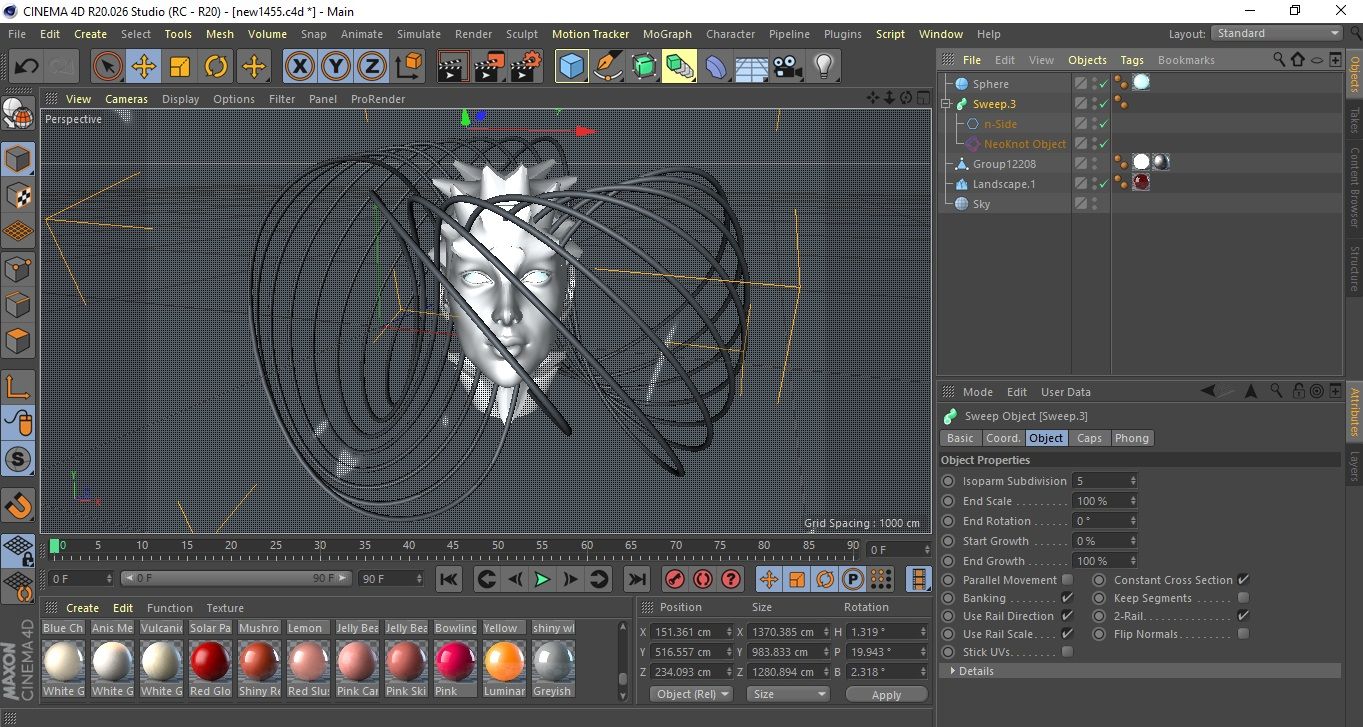Switch to the Caps tab
Image resolution: width=1363 pixels, height=727 pixels.
1089,438
